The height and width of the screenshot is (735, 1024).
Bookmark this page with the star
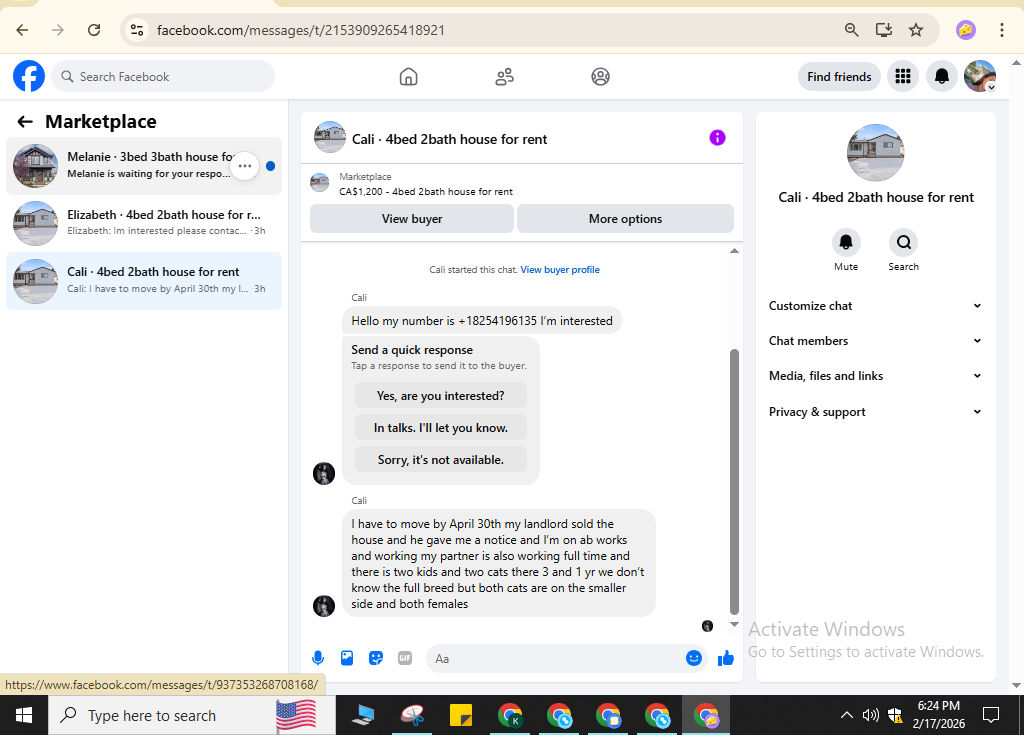[x=916, y=30]
